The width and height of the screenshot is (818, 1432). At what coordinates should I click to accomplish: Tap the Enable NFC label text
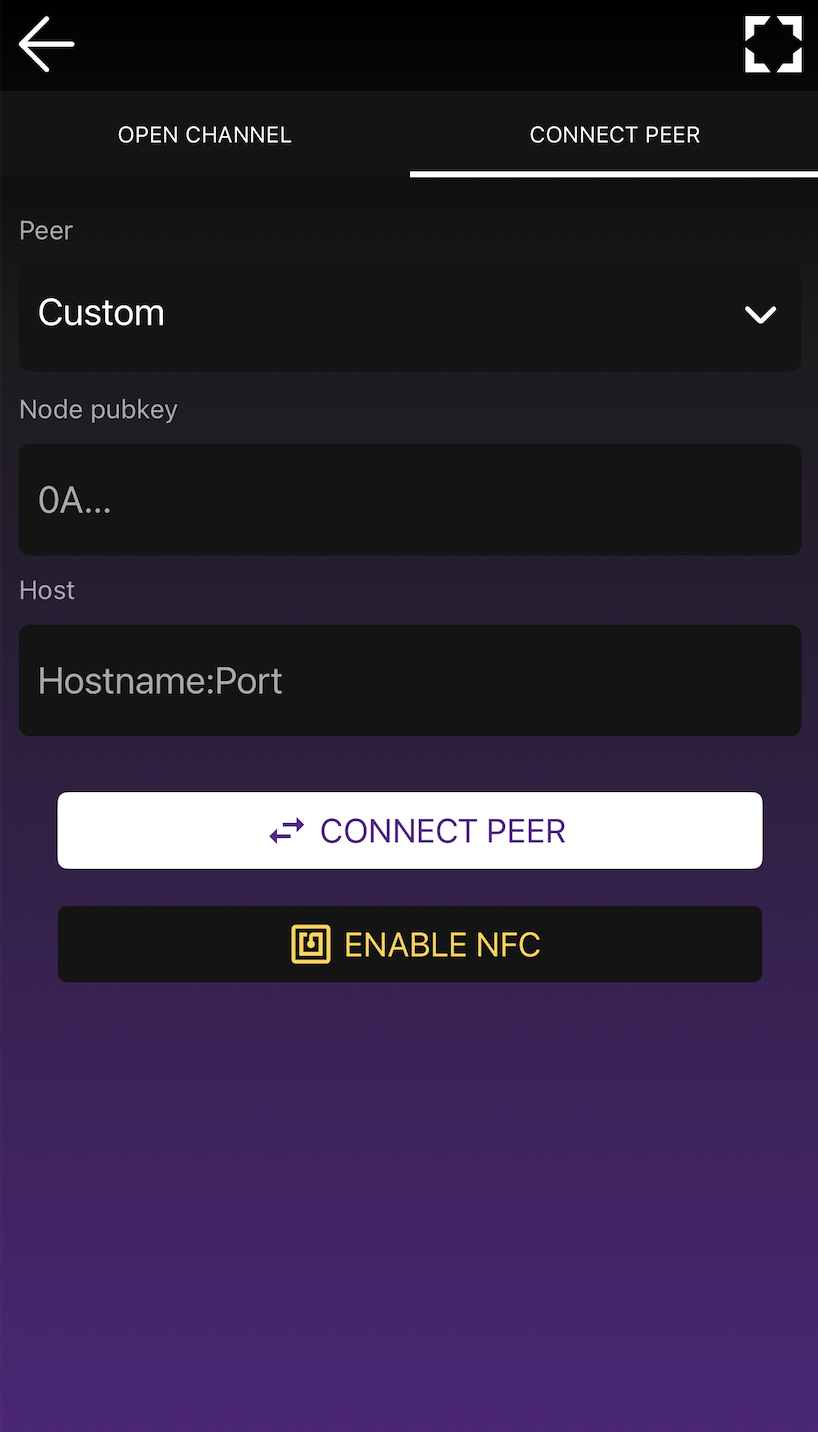442,944
